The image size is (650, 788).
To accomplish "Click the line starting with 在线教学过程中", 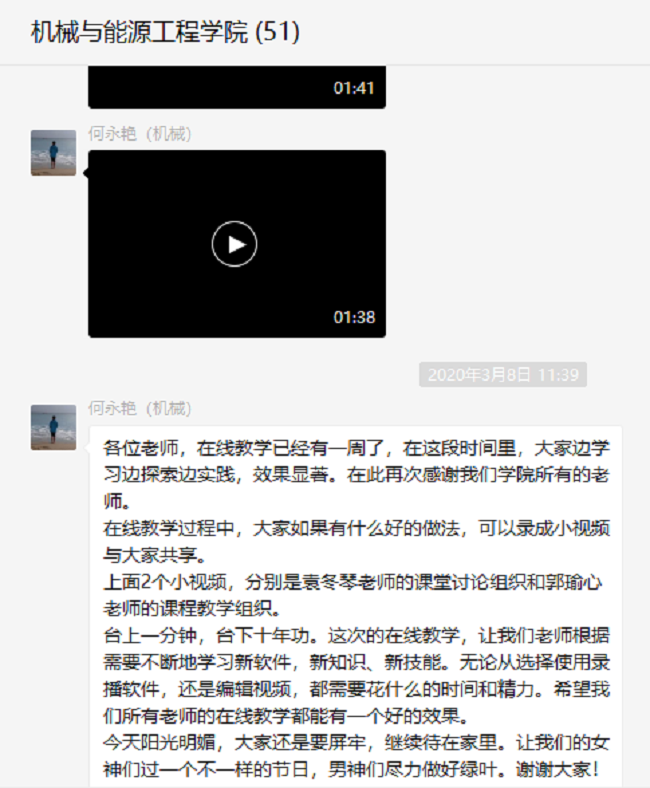I will (356, 528).
